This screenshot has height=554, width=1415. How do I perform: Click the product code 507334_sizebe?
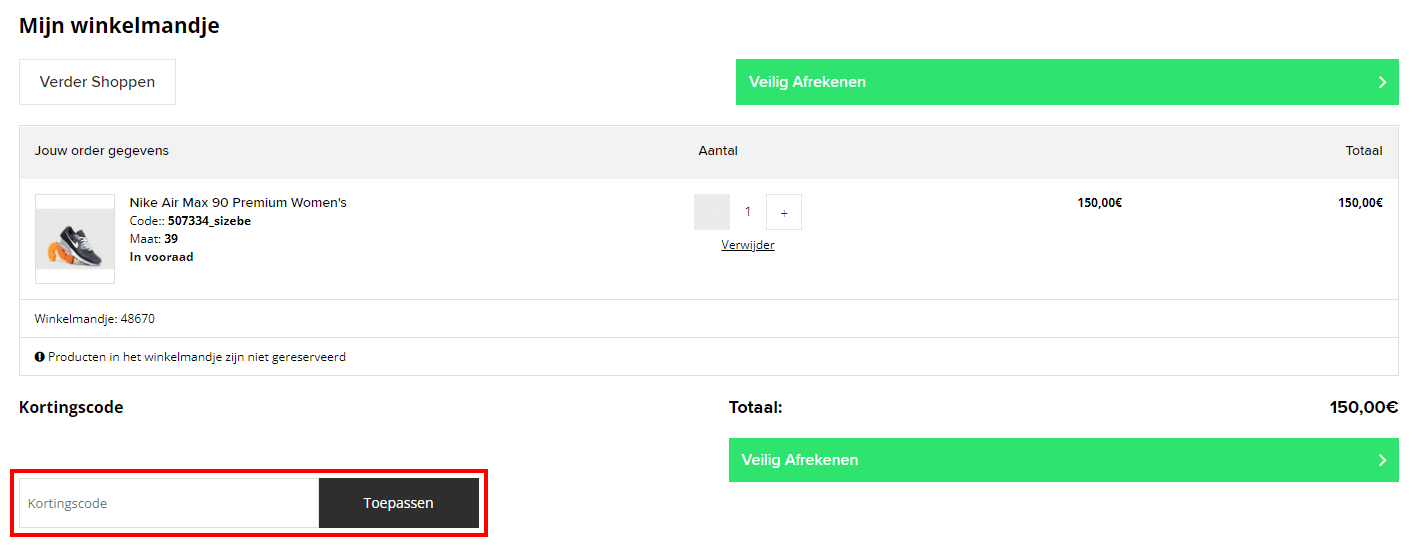coord(209,221)
